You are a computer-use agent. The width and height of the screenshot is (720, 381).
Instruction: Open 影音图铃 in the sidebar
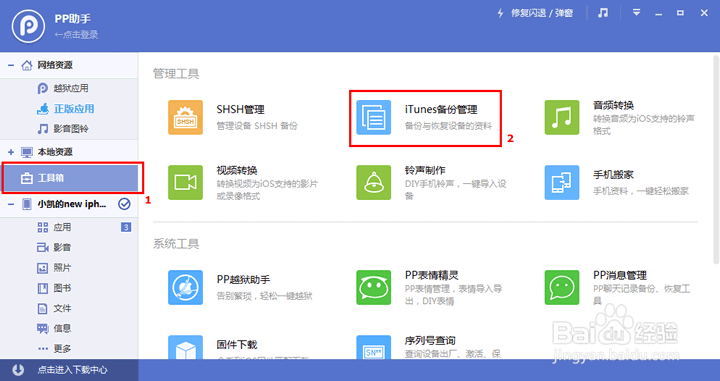coord(71,129)
